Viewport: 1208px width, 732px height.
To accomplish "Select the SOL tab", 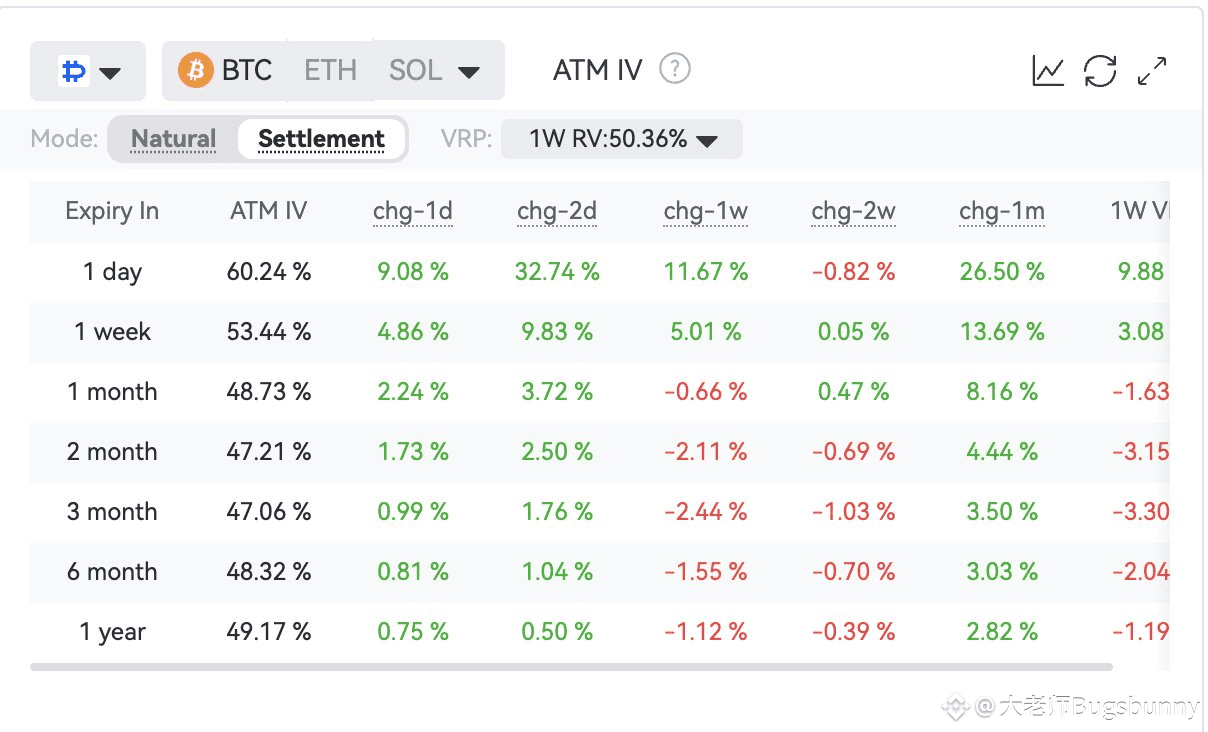I will (416, 71).
